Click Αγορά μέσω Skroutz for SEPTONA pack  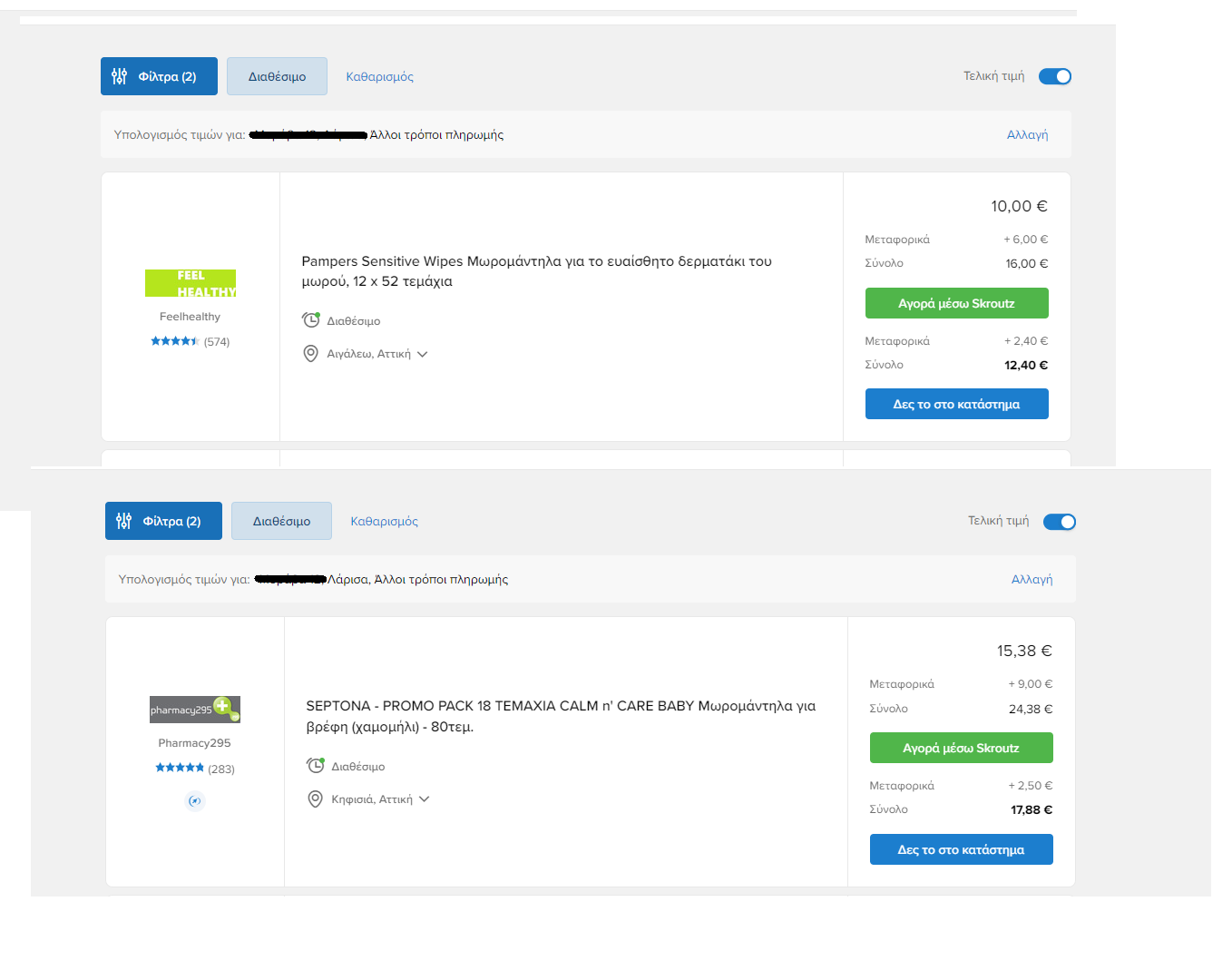tap(962, 748)
